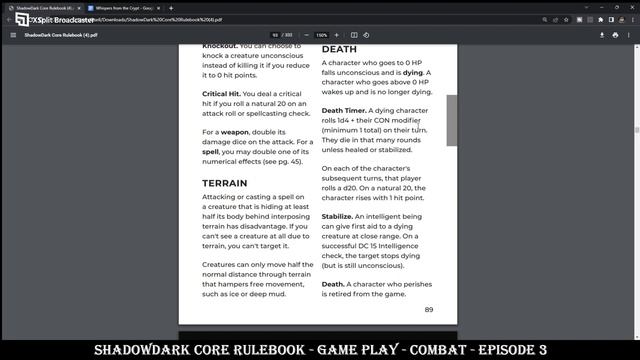Open a new browser tab
The width and height of the screenshot is (640, 360).
click(x=171, y=8)
